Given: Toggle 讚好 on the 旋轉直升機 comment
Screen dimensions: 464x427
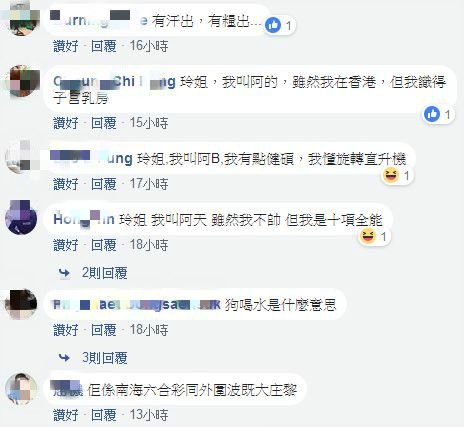Looking at the screenshot, I should [x=66, y=184].
